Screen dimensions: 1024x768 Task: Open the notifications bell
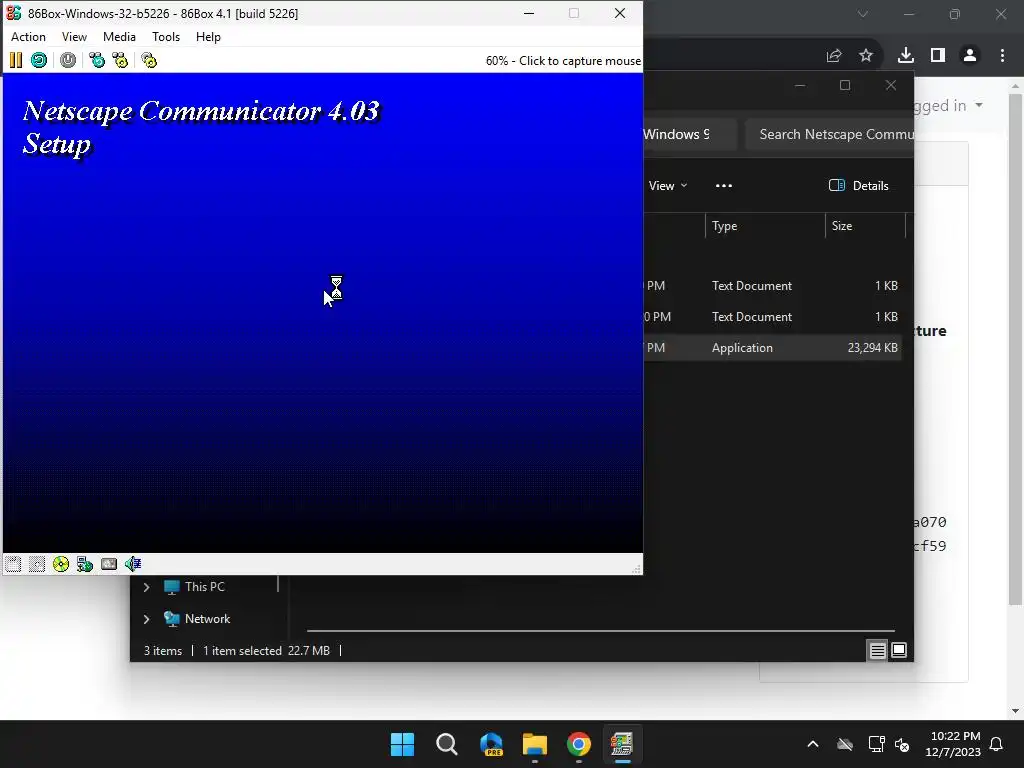(997, 744)
